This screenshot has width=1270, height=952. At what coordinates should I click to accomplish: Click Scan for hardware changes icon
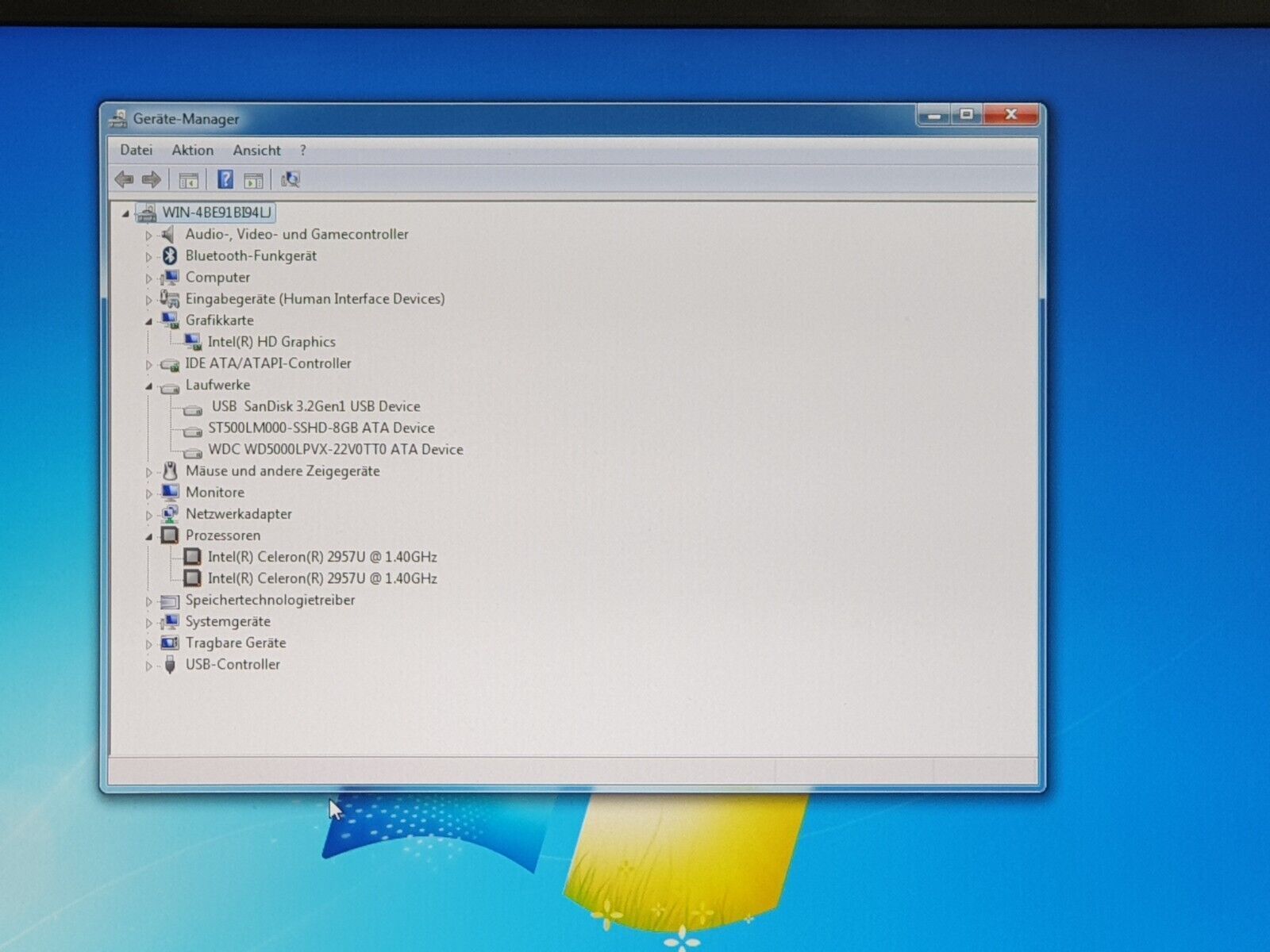pyautogui.click(x=291, y=180)
